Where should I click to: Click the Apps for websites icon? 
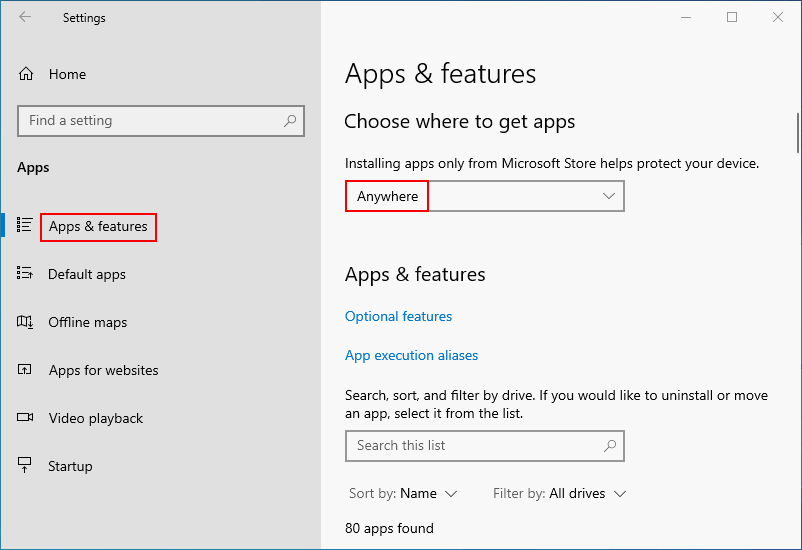point(25,370)
